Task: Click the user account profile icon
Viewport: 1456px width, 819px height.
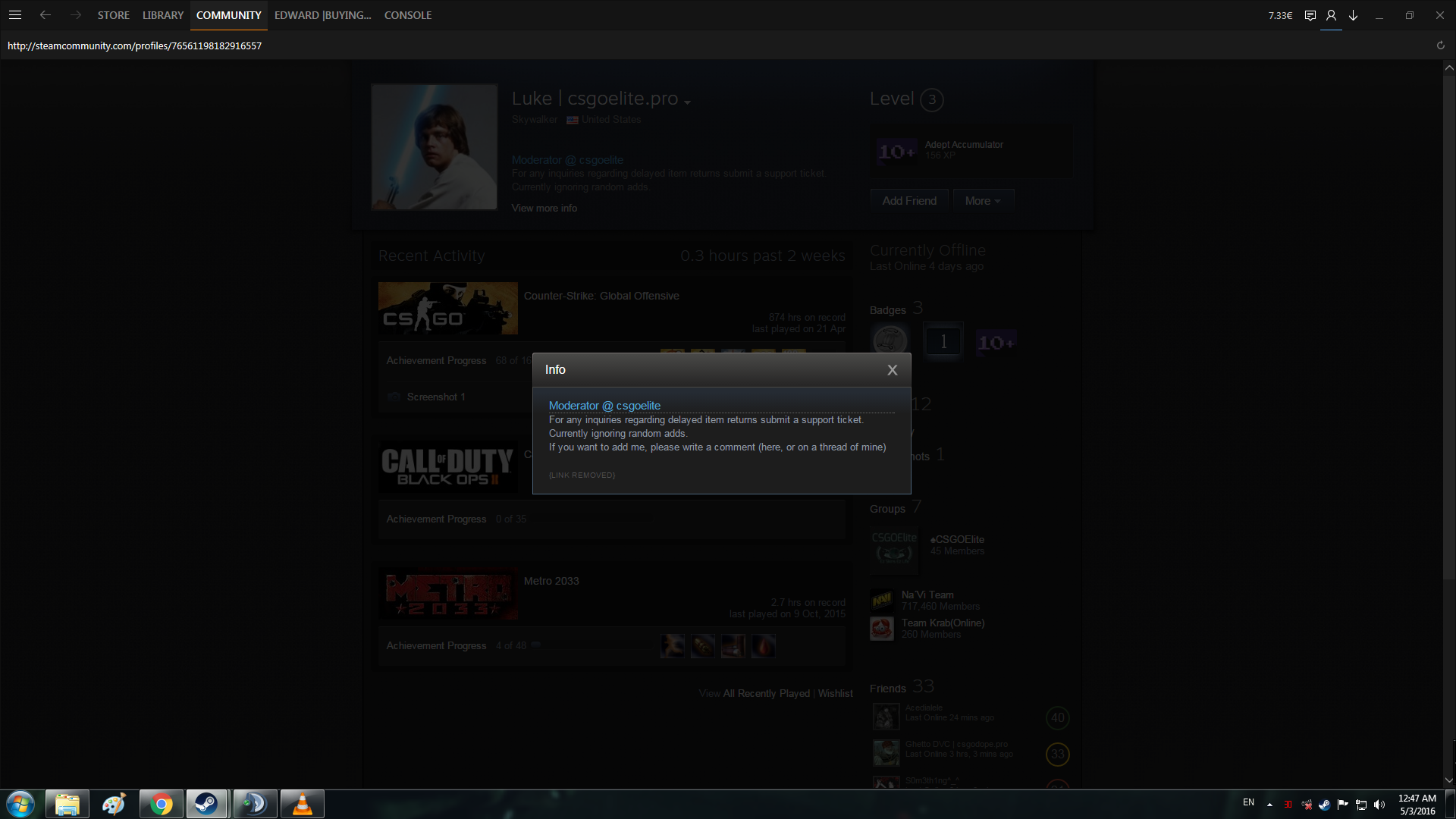Action: pos(1331,15)
